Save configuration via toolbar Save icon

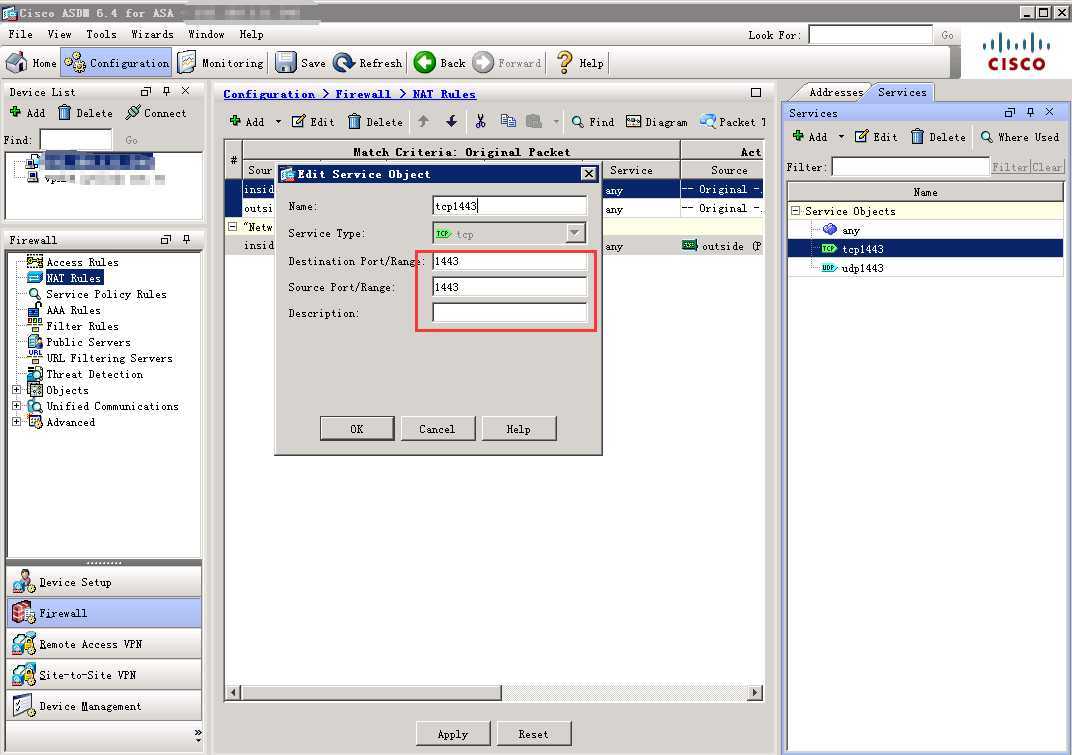click(301, 63)
